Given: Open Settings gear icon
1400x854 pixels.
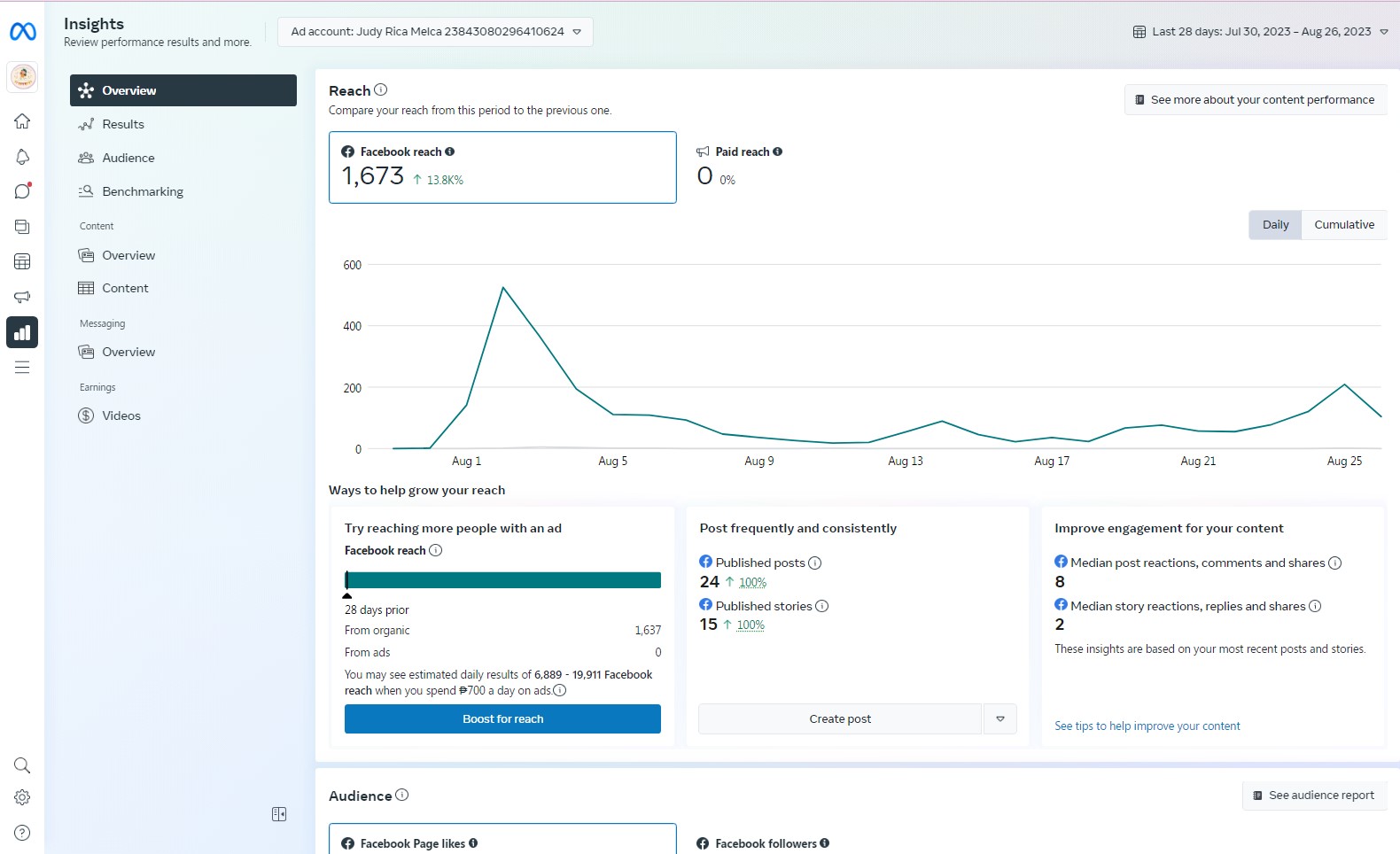Looking at the screenshot, I should coord(22,797).
